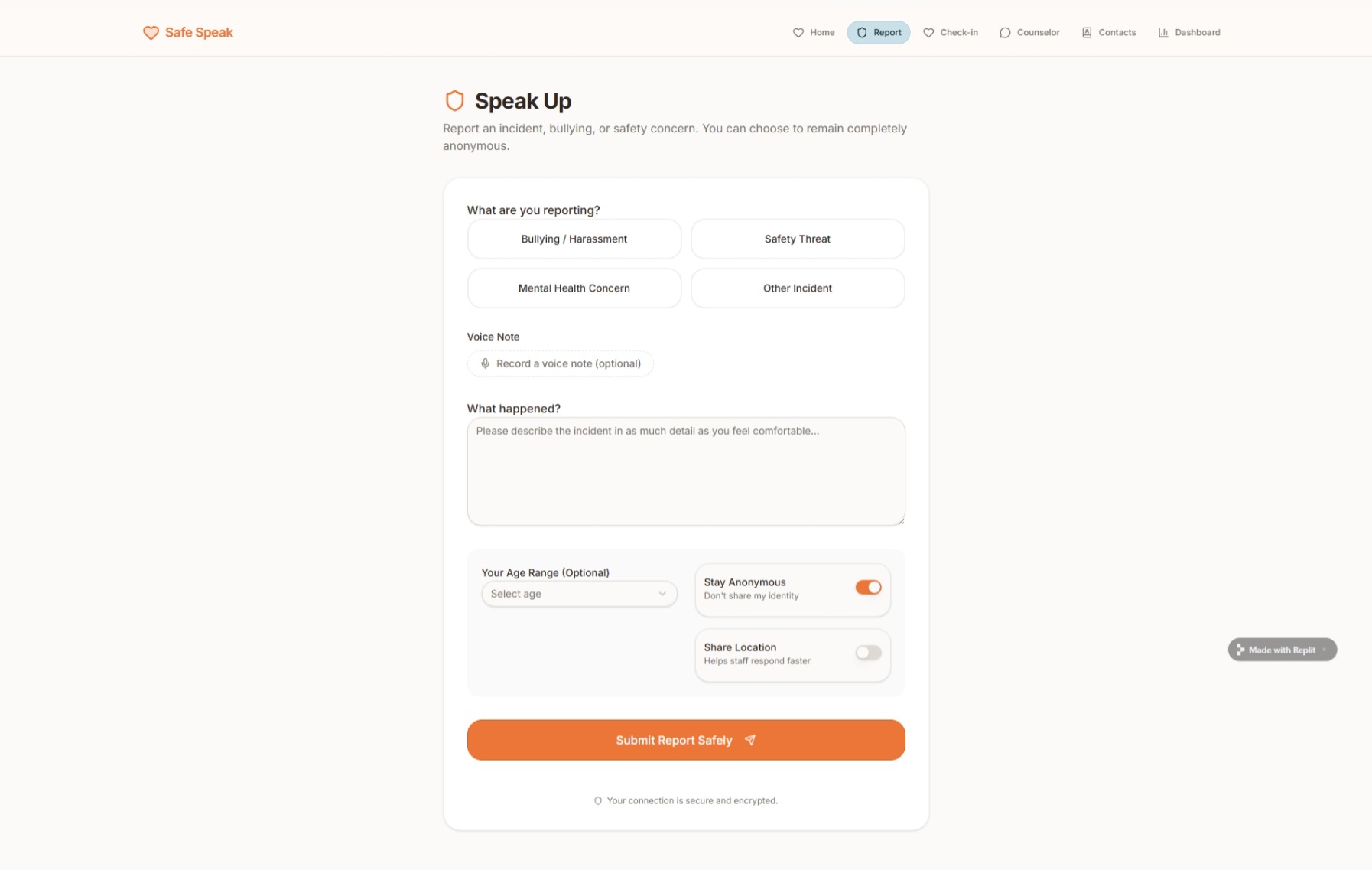The height and width of the screenshot is (870, 1372).
Task: Click the bar chart icon beside Dashboard
Action: tap(1162, 32)
